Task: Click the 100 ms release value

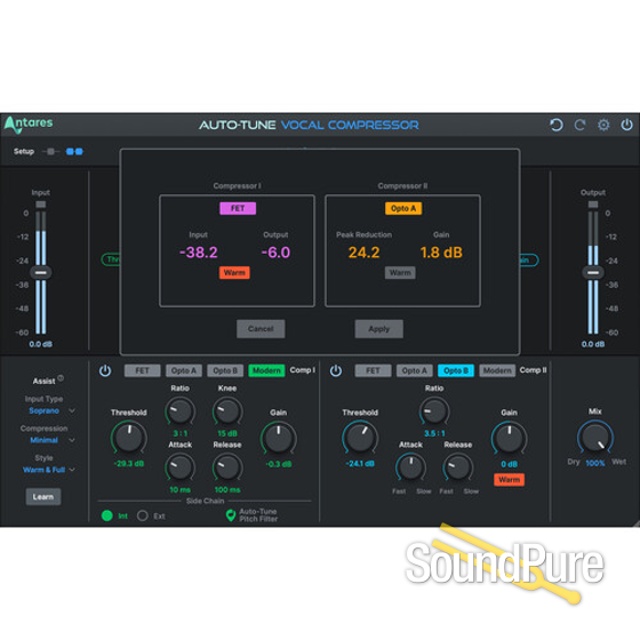Action: (x=227, y=489)
